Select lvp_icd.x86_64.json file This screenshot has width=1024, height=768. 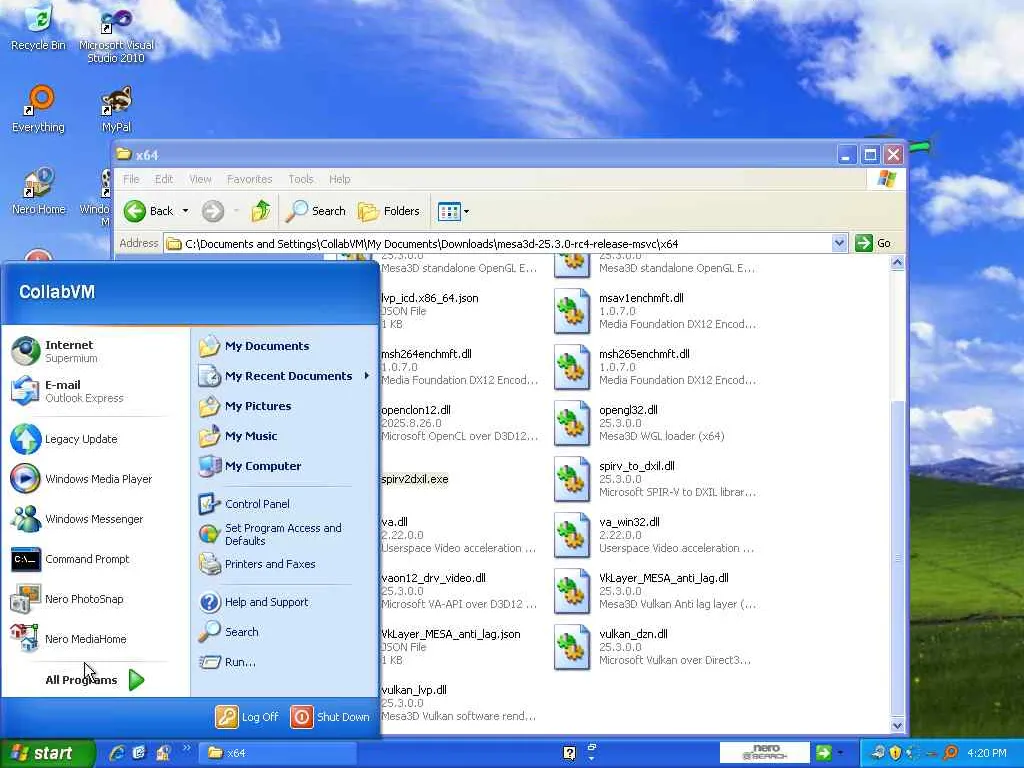tap(430, 311)
